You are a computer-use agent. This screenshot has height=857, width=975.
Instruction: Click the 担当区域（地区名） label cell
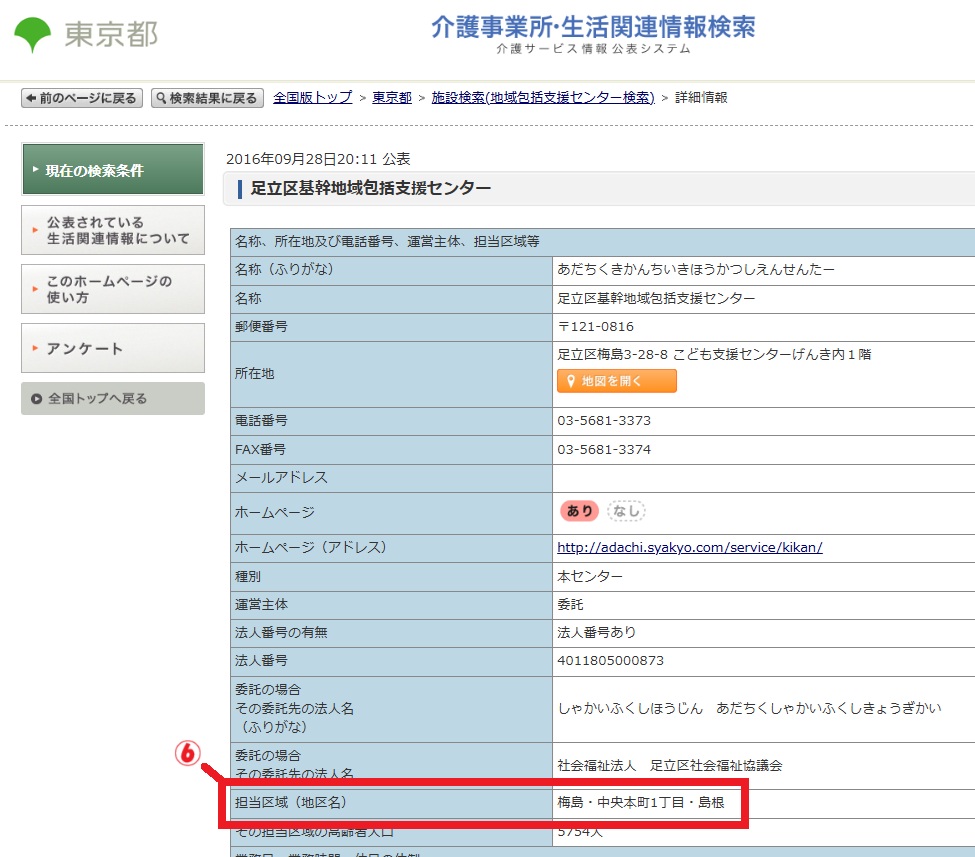pos(391,804)
